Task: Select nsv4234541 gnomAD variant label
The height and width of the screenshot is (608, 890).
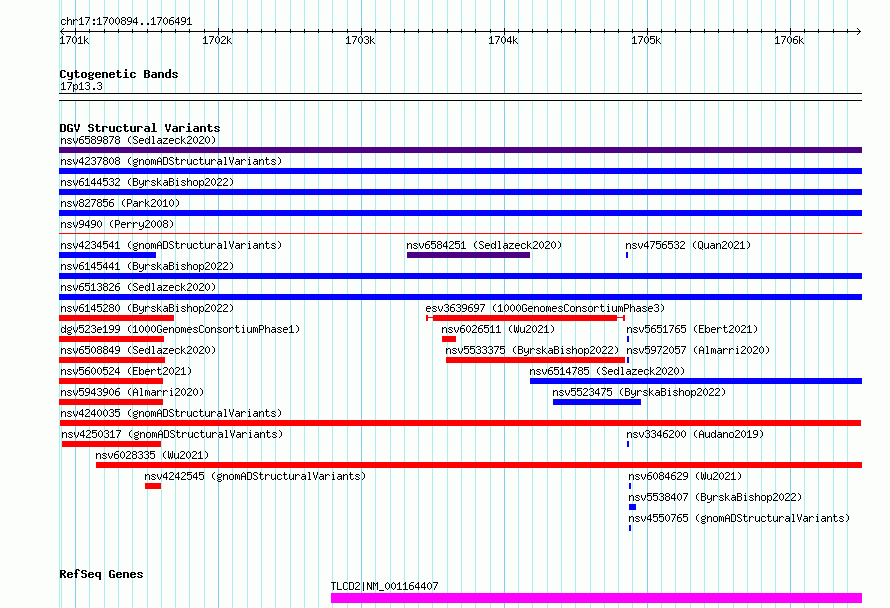Action: [171, 245]
